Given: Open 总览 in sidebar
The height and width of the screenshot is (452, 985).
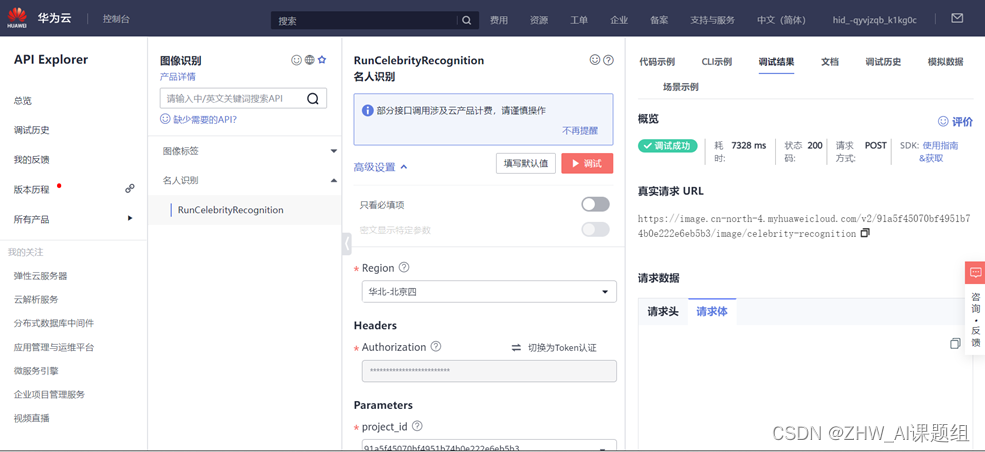Looking at the screenshot, I should 23,100.
